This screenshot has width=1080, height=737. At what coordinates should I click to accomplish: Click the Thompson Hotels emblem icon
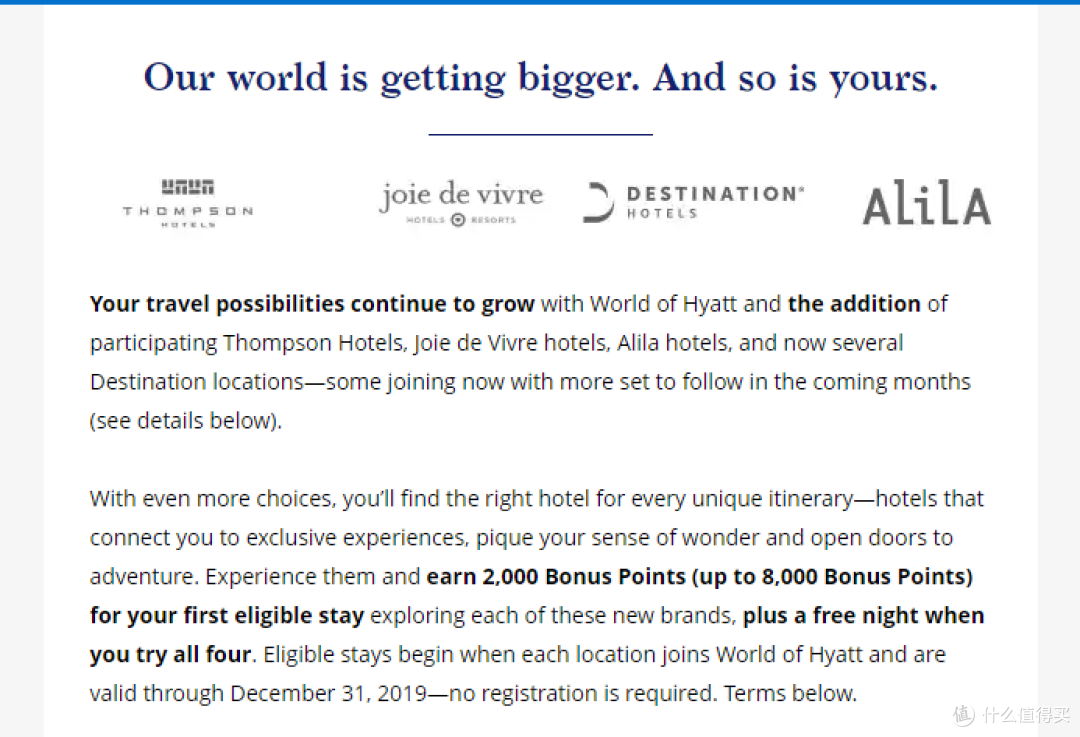(187, 187)
